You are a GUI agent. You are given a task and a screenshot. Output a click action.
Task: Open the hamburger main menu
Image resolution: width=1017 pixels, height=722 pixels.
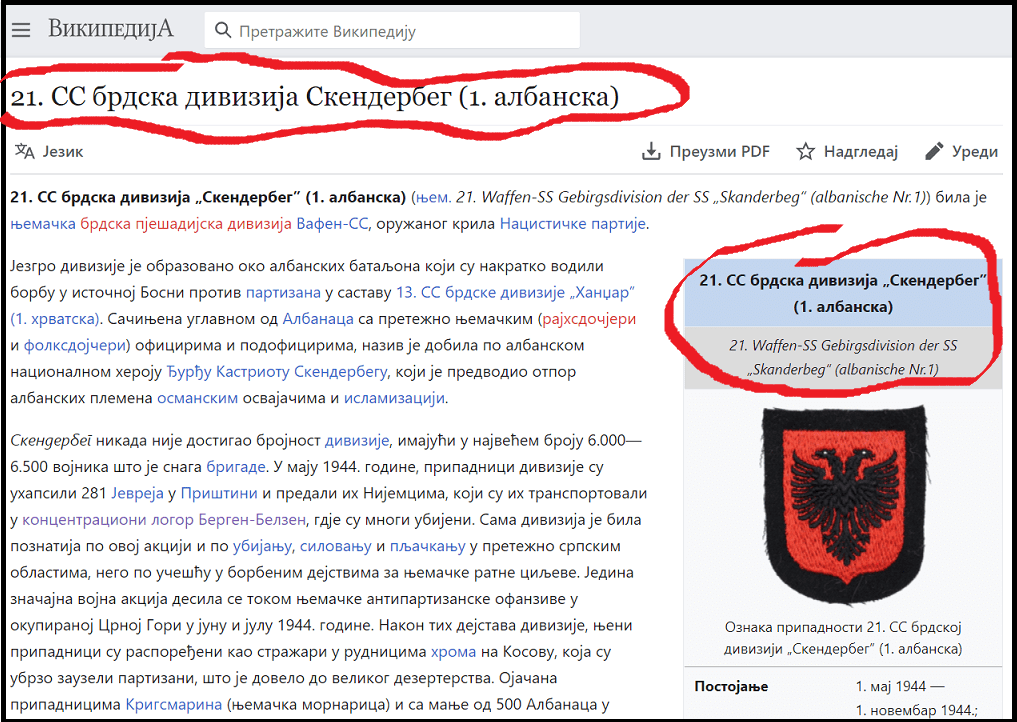pos(21,30)
